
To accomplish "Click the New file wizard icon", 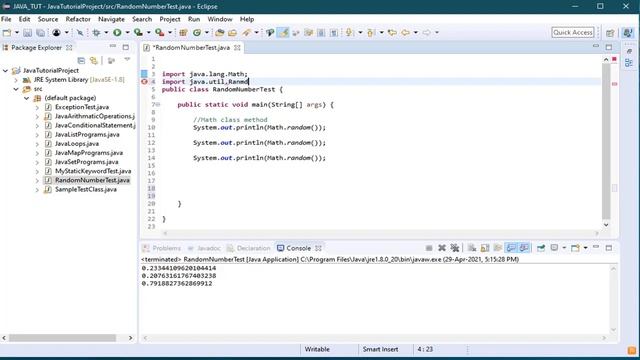I will point(7,33).
